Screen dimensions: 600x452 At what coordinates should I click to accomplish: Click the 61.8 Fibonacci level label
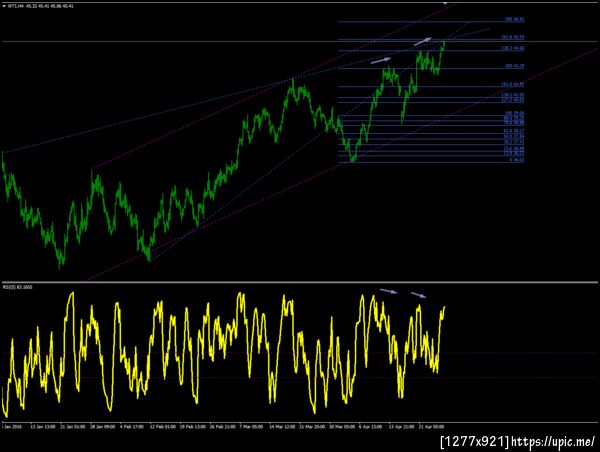point(514,131)
